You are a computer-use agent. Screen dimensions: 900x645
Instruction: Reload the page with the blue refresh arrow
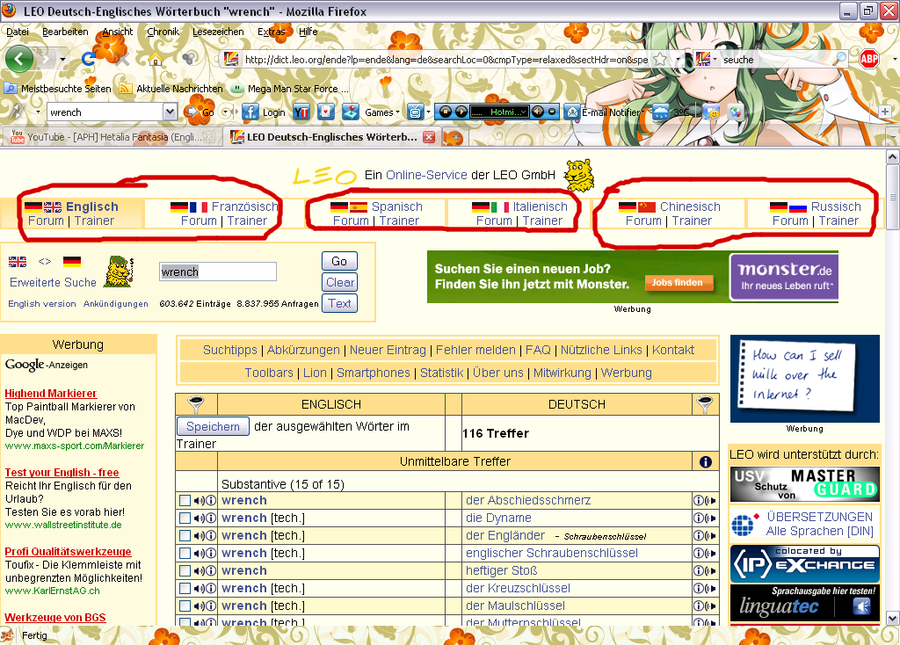click(89, 58)
